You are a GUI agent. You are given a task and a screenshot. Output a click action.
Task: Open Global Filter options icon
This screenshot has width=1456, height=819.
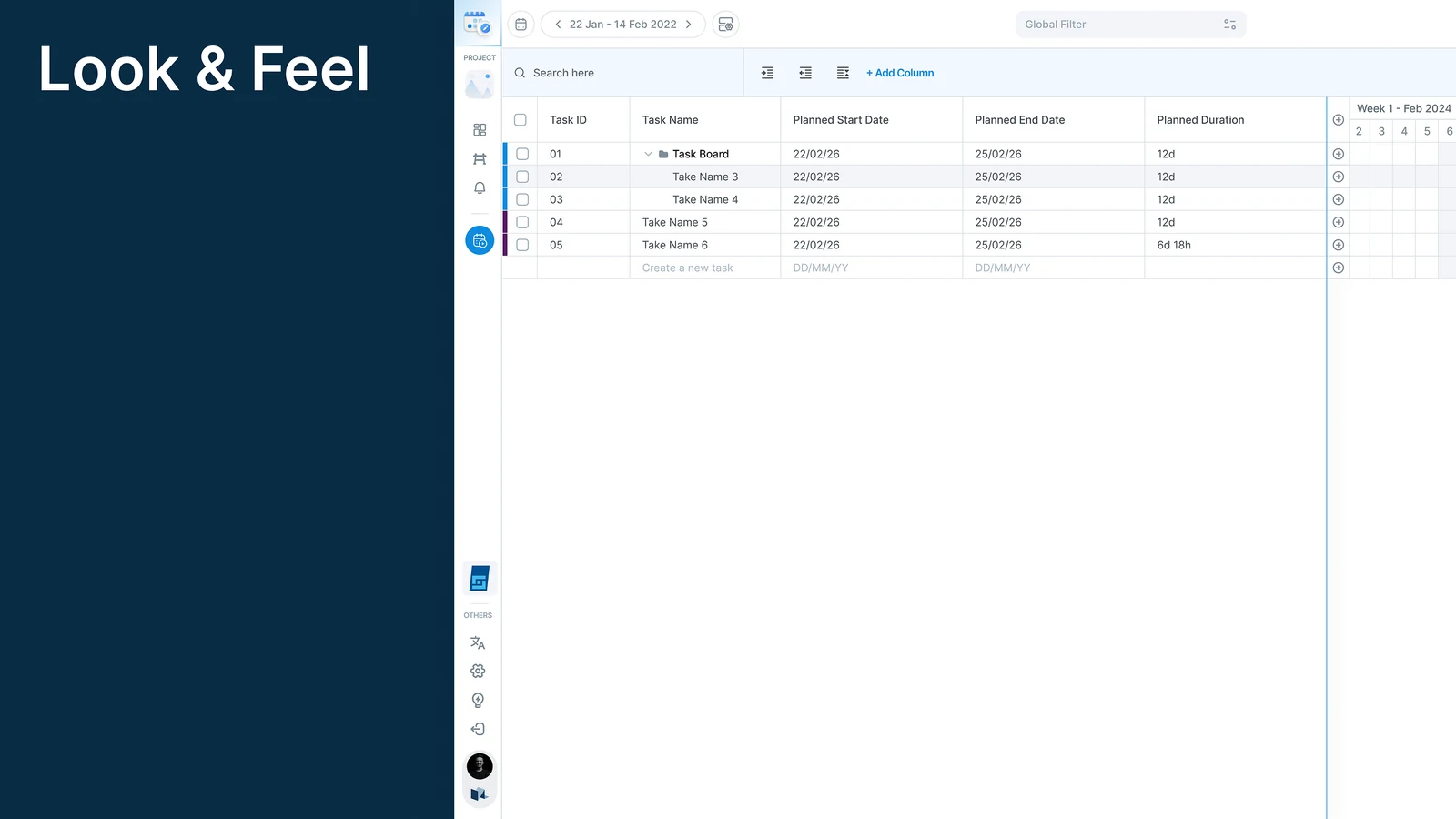[1229, 25]
